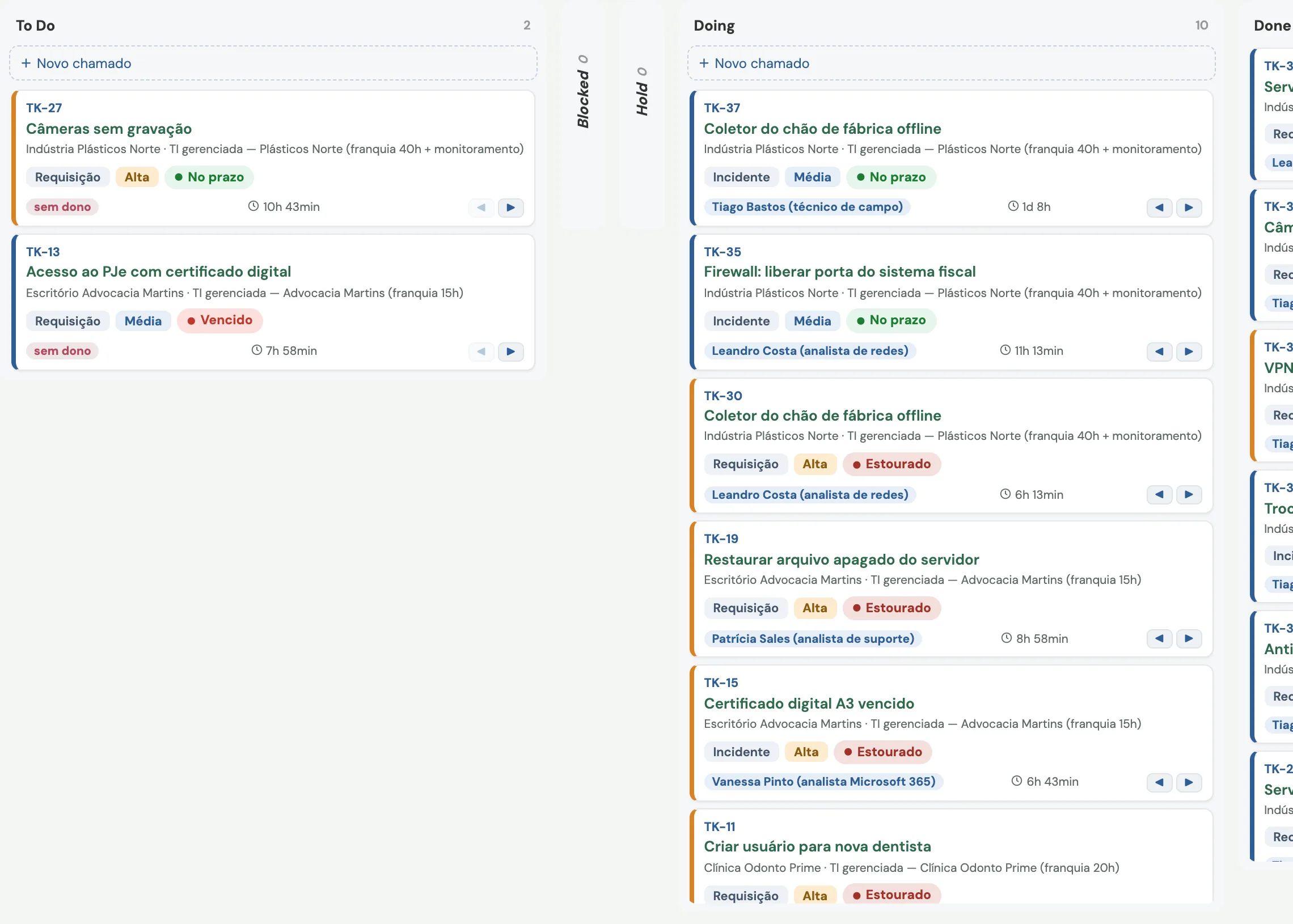The height and width of the screenshot is (924, 1293).
Task: Click the sem dono tag on TK-27
Action: click(62, 207)
